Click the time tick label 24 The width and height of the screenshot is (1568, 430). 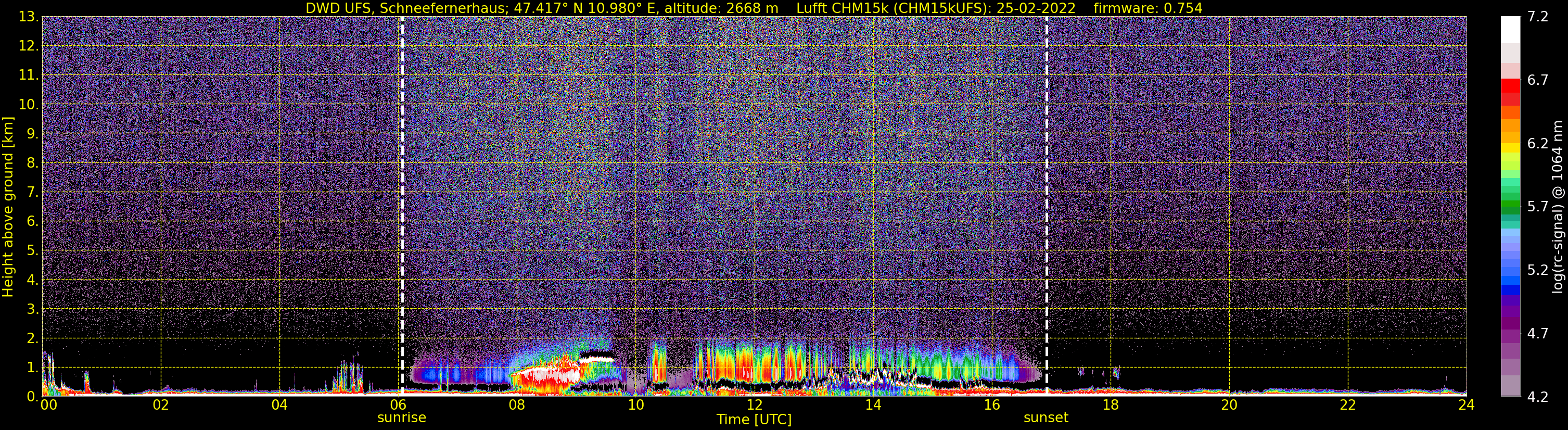1467,405
